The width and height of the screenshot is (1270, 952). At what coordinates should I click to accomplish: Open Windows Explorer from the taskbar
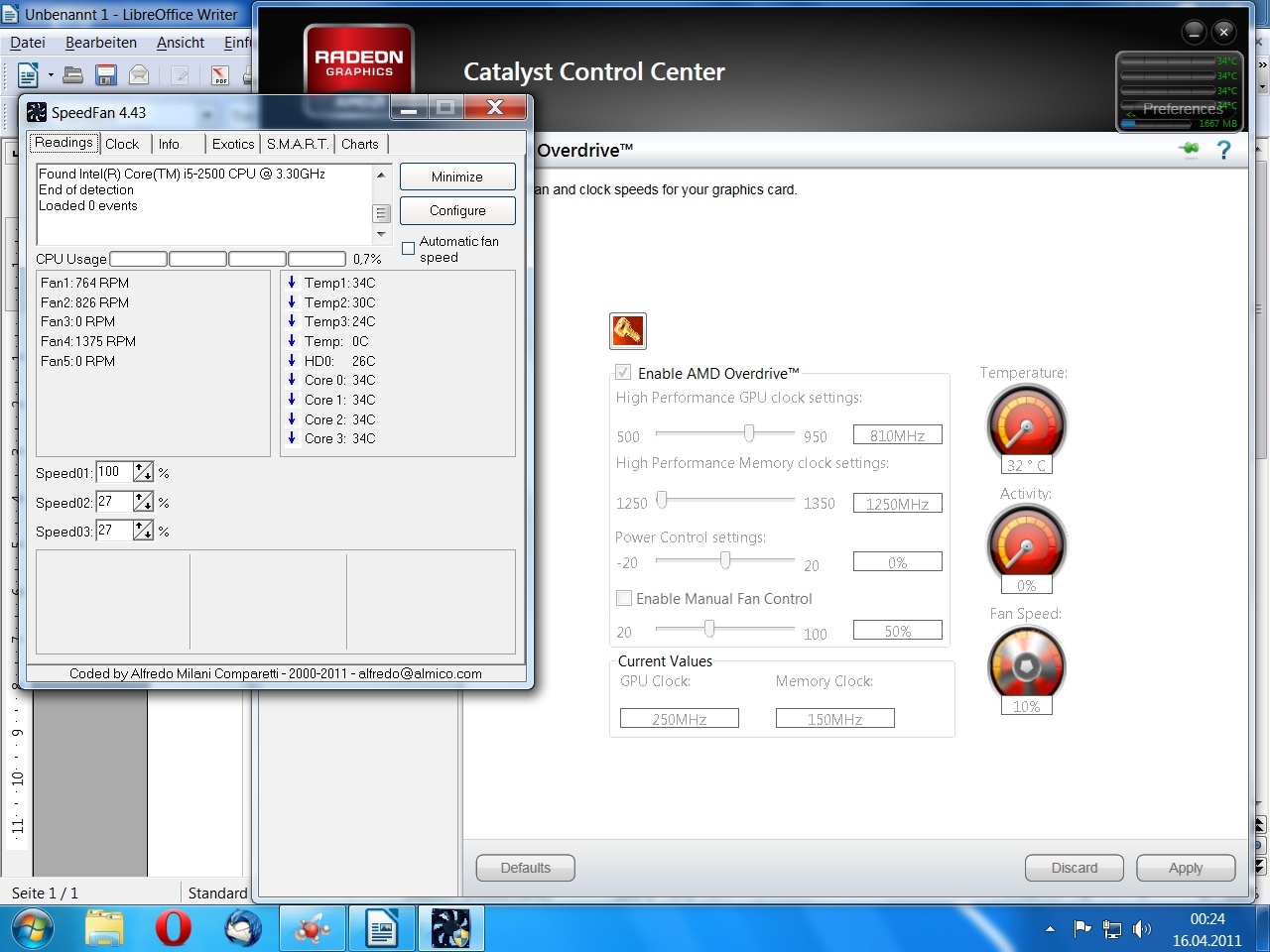coord(104,929)
